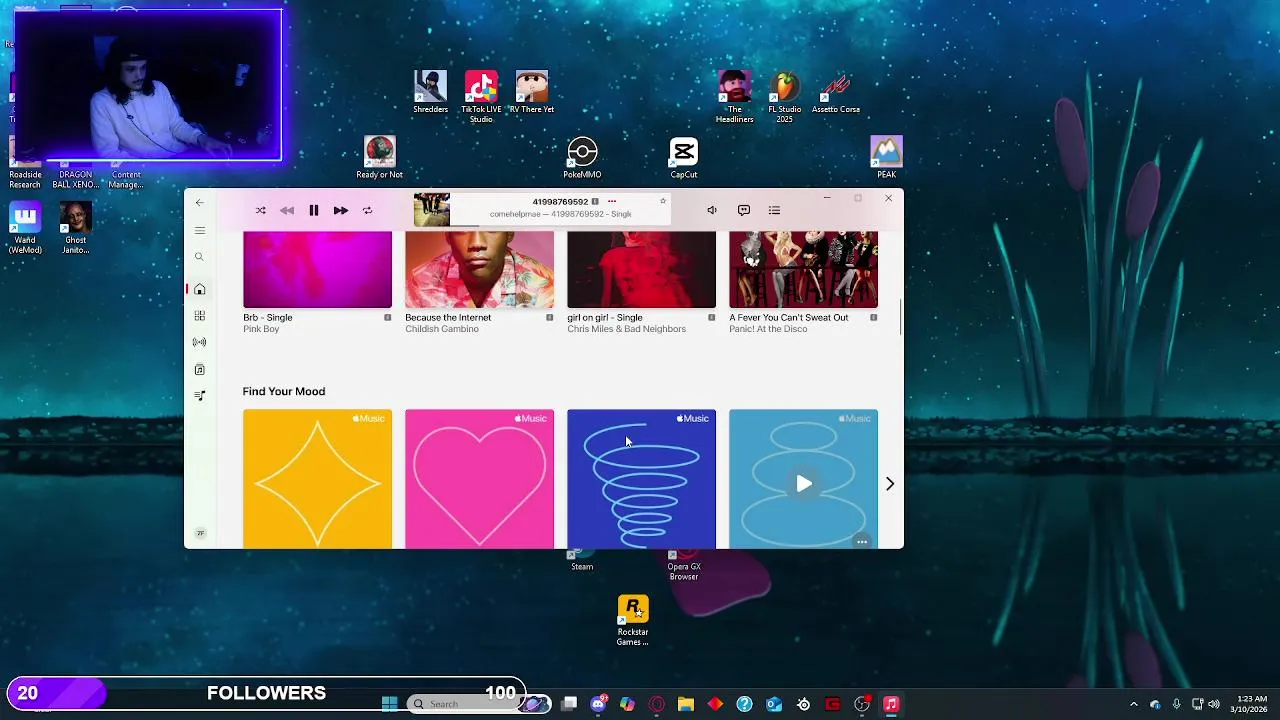Image resolution: width=1280 pixels, height=720 pixels.
Task: Toggle shuffle in Apple Music
Action: pos(261,211)
